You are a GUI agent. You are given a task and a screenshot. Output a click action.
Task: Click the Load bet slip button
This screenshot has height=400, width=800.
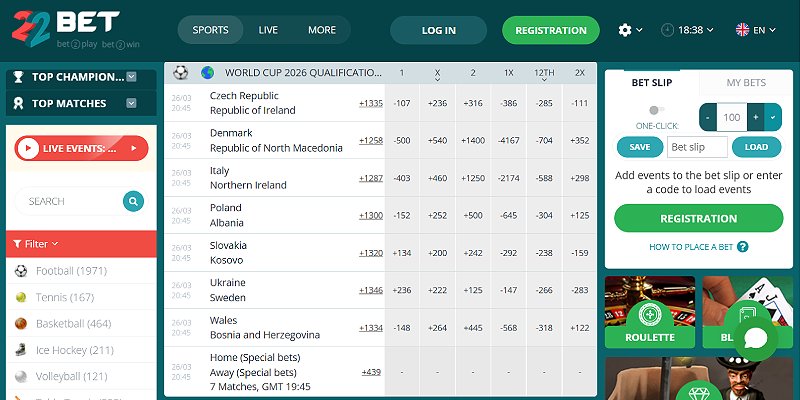pyautogui.click(x=756, y=147)
